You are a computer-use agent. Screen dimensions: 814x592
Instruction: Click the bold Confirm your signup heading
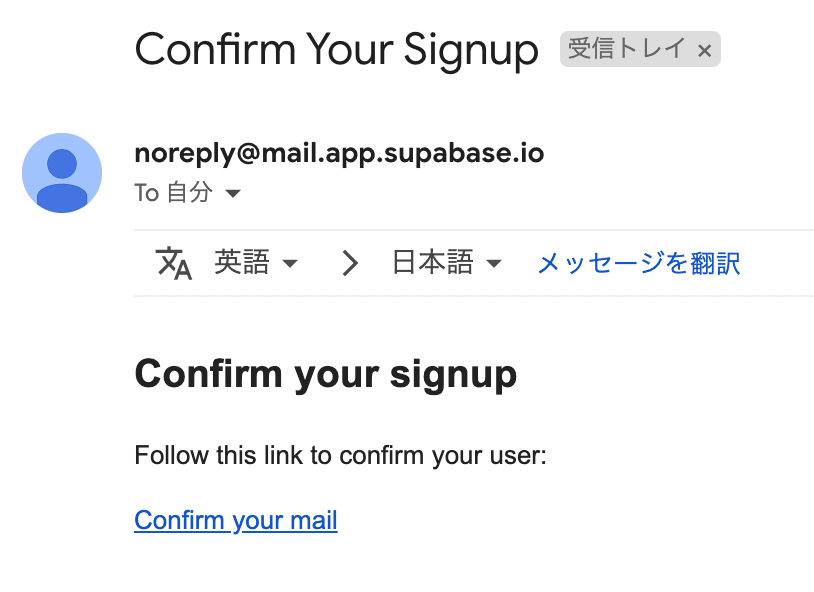pos(325,375)
